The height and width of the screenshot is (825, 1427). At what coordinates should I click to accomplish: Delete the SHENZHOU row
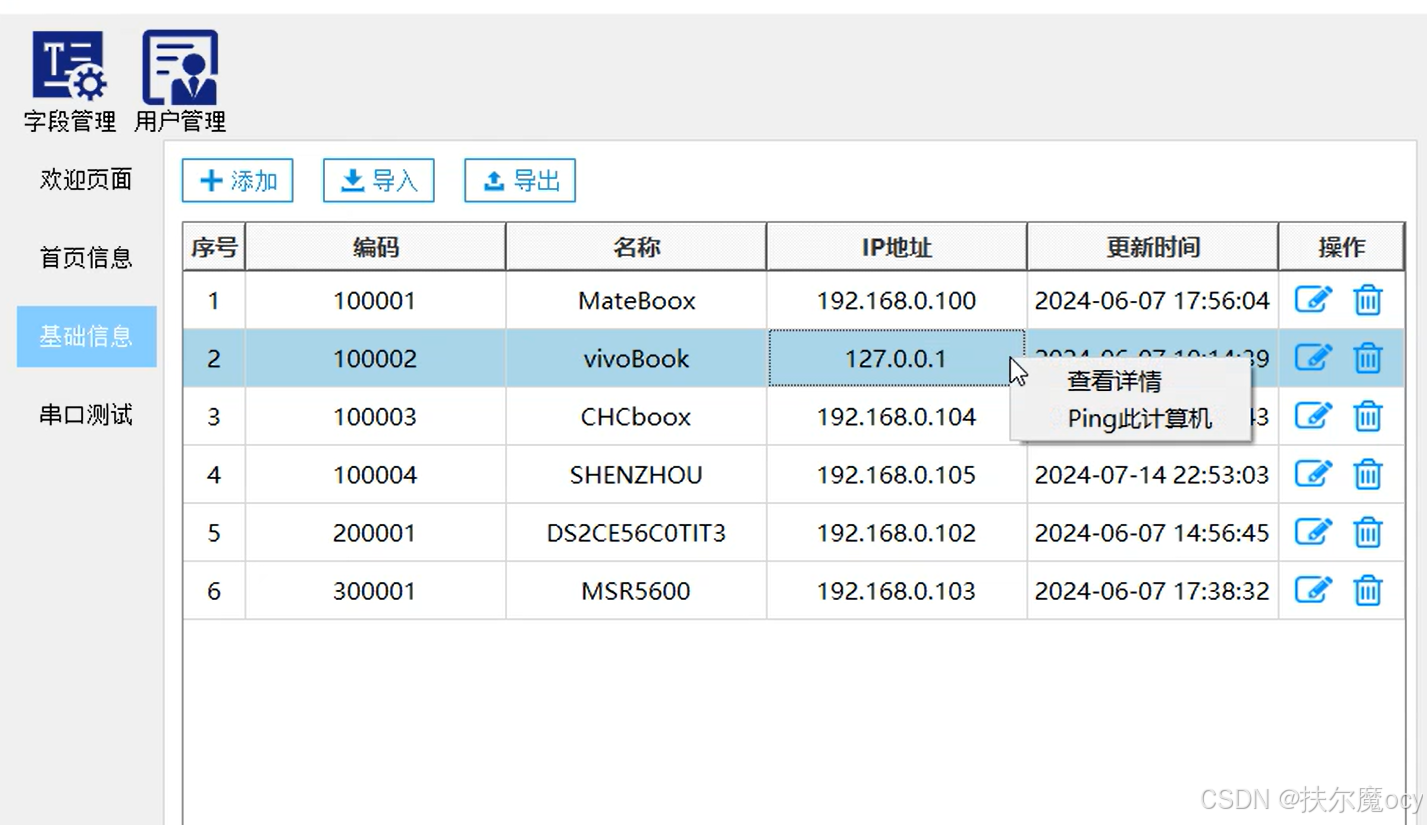point(1367,474)
